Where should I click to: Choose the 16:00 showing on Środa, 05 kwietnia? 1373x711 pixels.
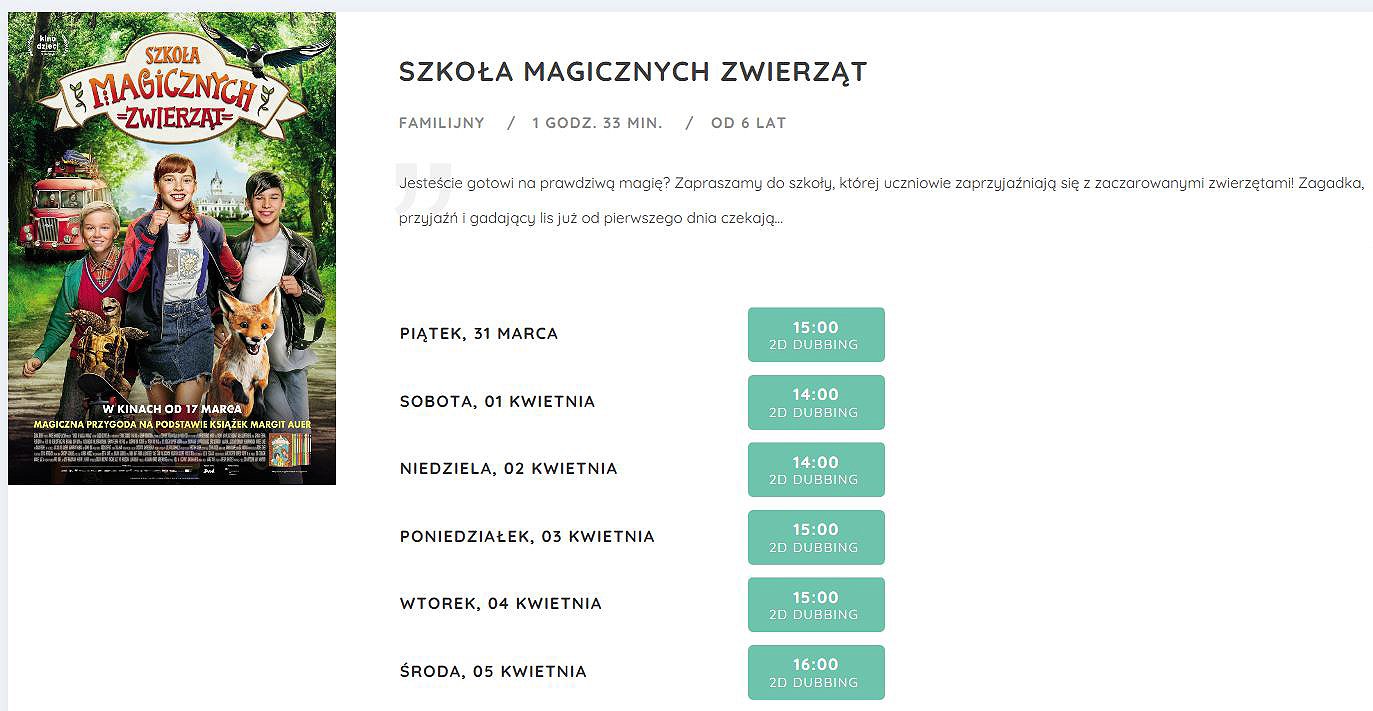click(x=816, y=672)
